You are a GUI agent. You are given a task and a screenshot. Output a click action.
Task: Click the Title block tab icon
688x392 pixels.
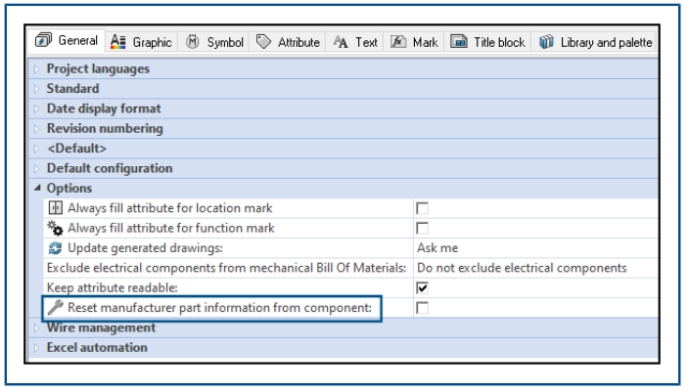click(459, 42)
